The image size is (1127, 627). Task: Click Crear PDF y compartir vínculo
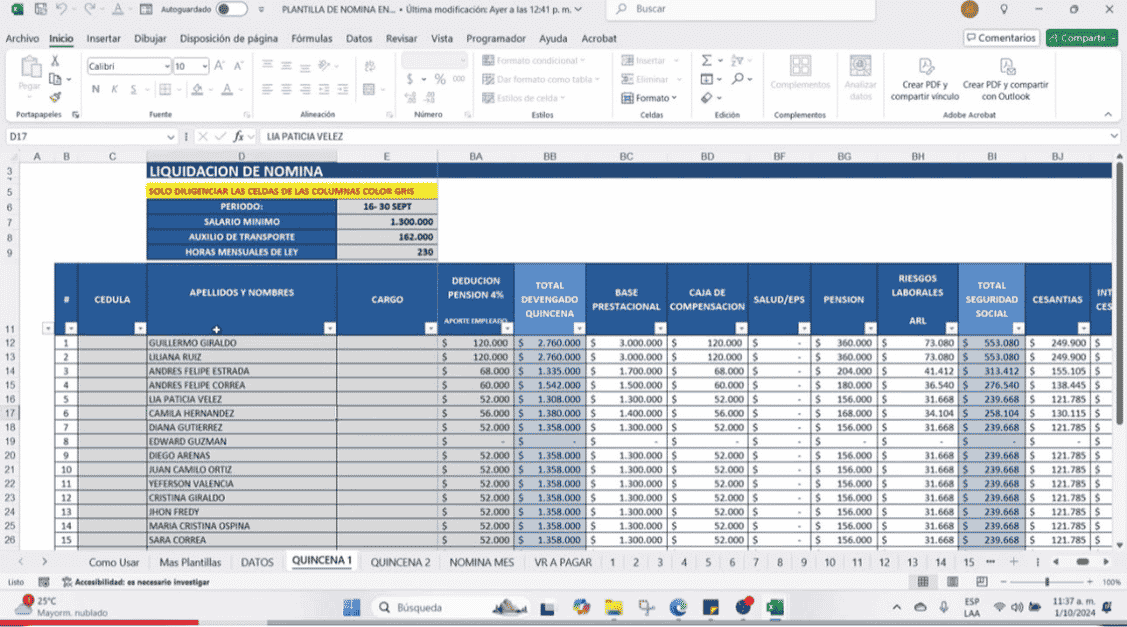pyautogui.click(x=925, y=79)
